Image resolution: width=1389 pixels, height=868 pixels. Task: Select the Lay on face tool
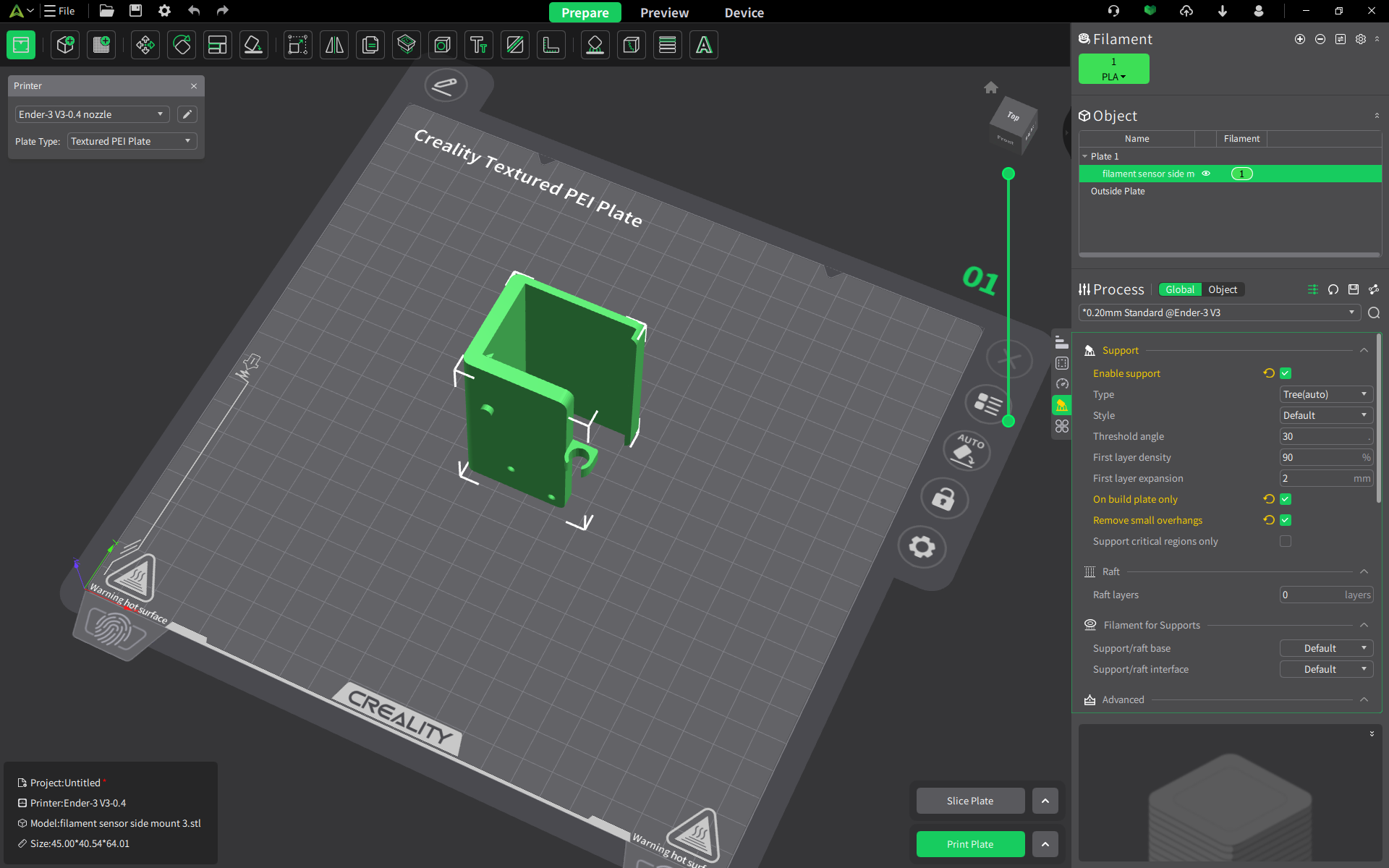pos(254,45)
